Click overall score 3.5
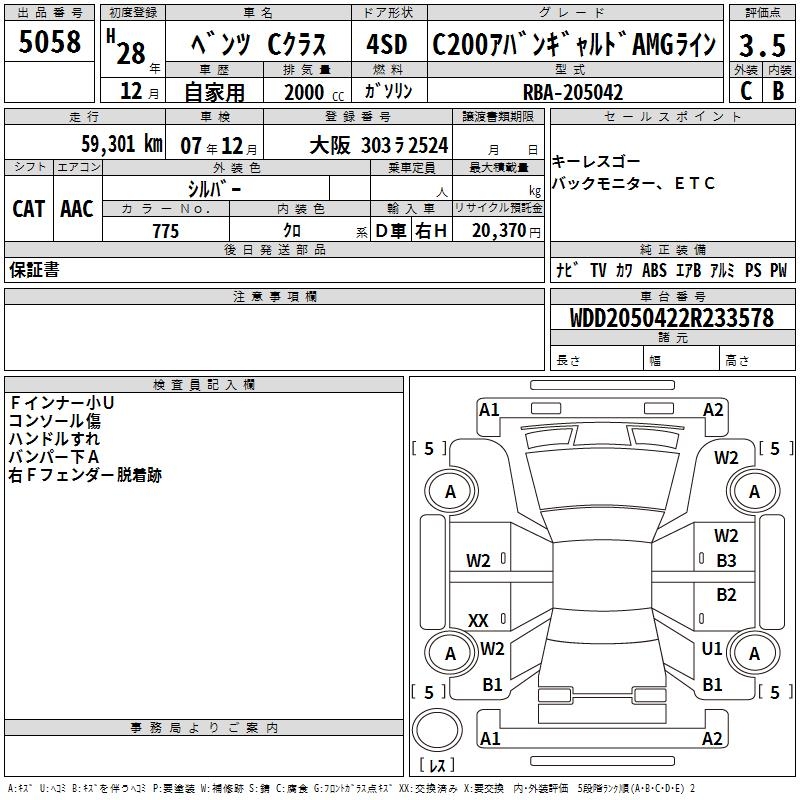Screen dimensions: 800x800 coord(762,45)
